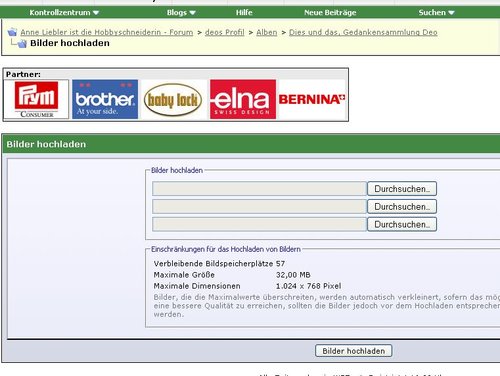The height and width of the screenshot is (376, 500).
Task: Open the Hilfe menu item
Action: click(x=244, y=13)
